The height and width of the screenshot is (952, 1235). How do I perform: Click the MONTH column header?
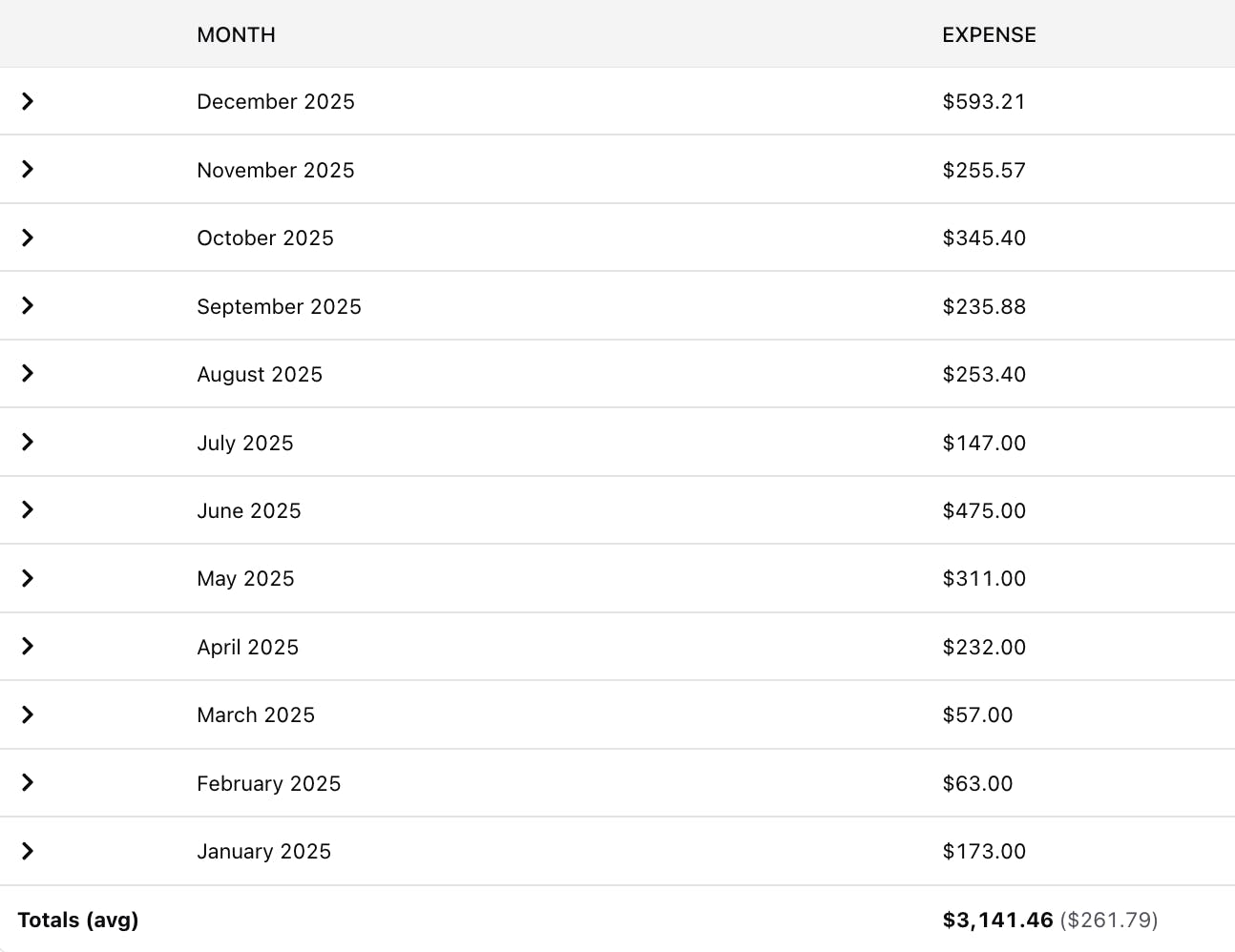click(x=236, y=34)
